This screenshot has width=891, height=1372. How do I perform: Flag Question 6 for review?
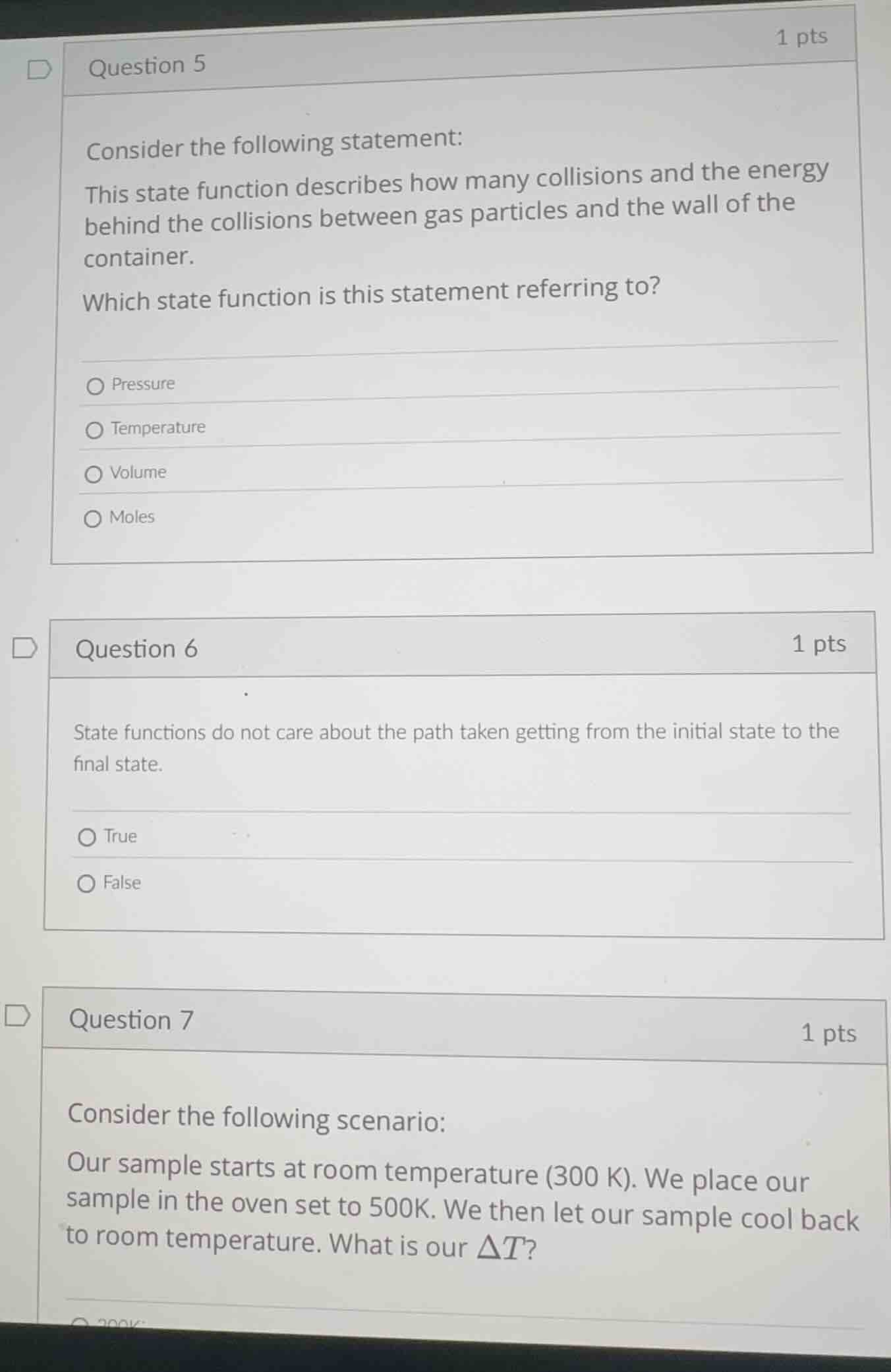tap(23, 648)
